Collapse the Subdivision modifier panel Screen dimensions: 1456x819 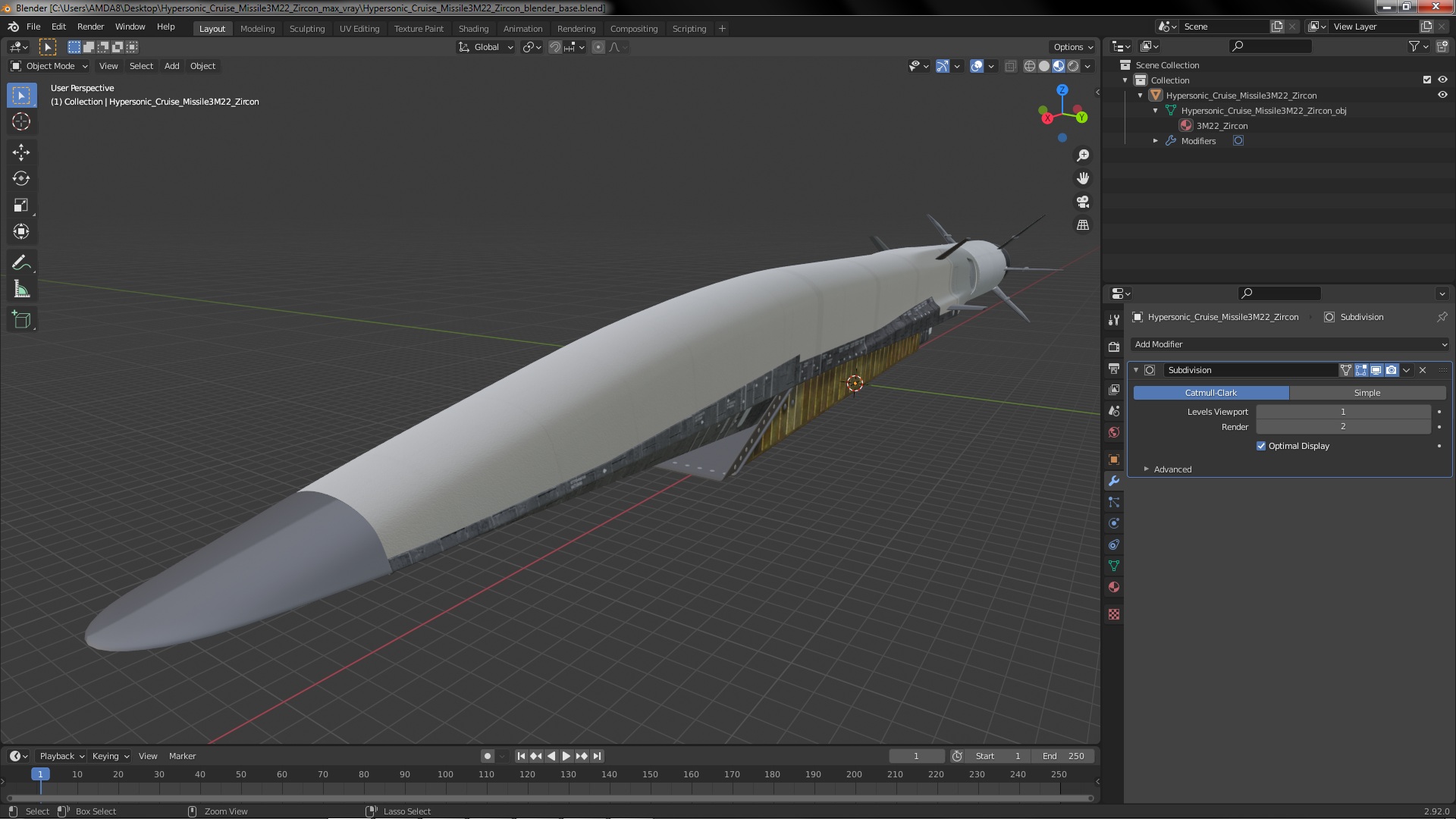(x=1136, y=370)
